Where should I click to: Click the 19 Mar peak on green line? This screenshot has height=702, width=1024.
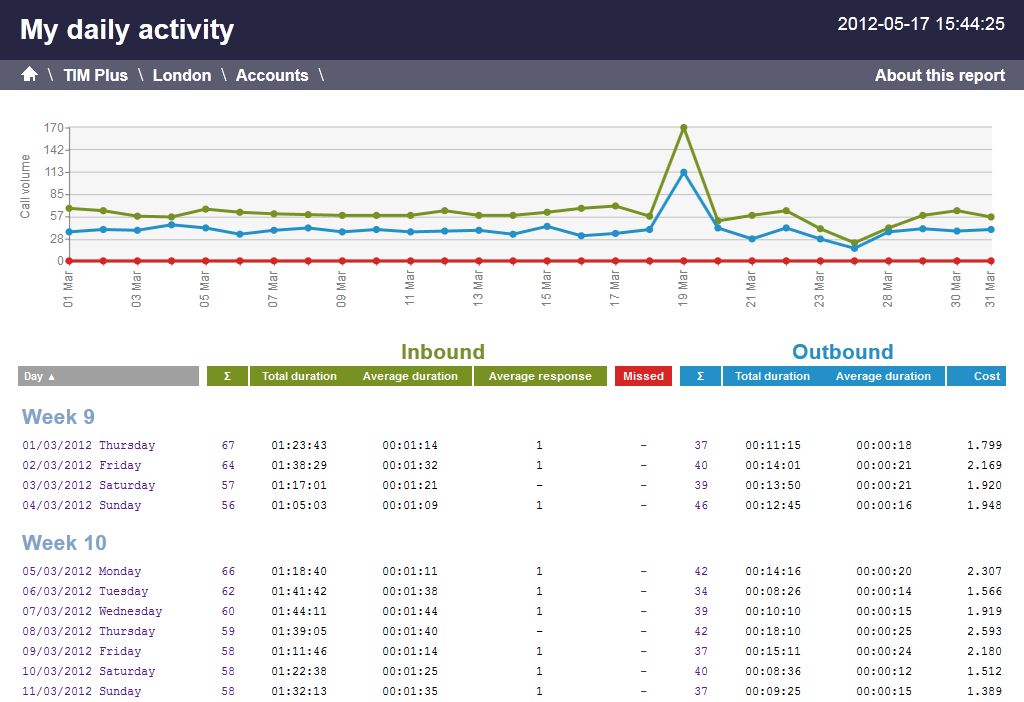click(683, 128)
